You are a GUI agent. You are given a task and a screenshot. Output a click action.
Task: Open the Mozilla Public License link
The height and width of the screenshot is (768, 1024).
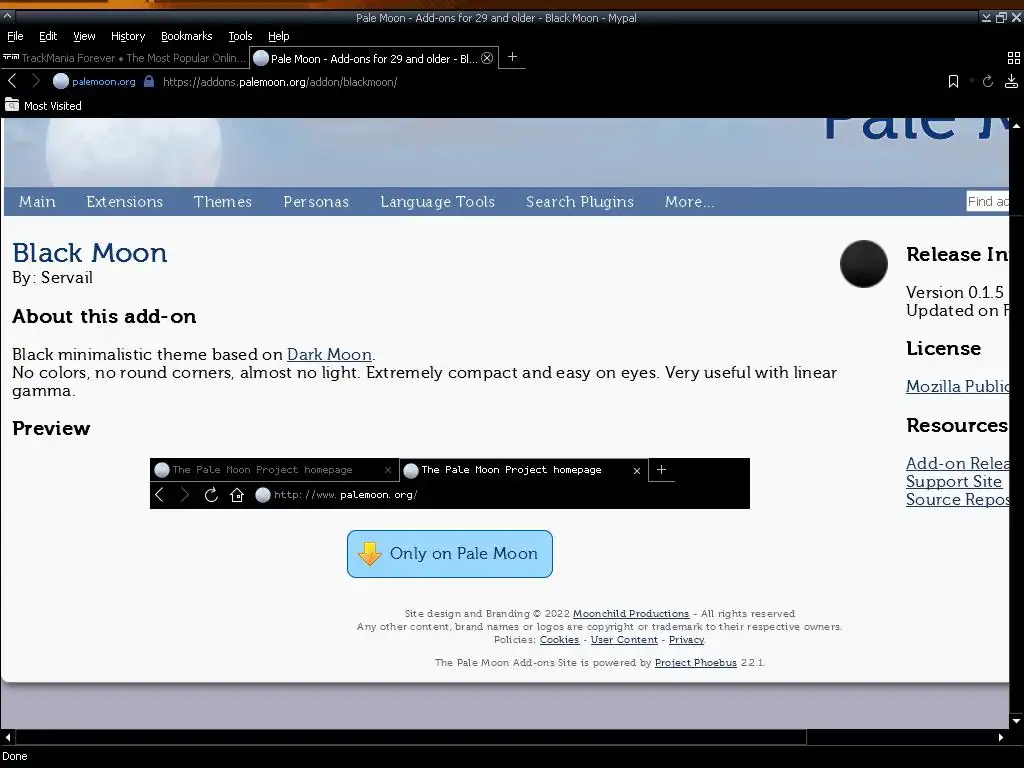(957, 386)
